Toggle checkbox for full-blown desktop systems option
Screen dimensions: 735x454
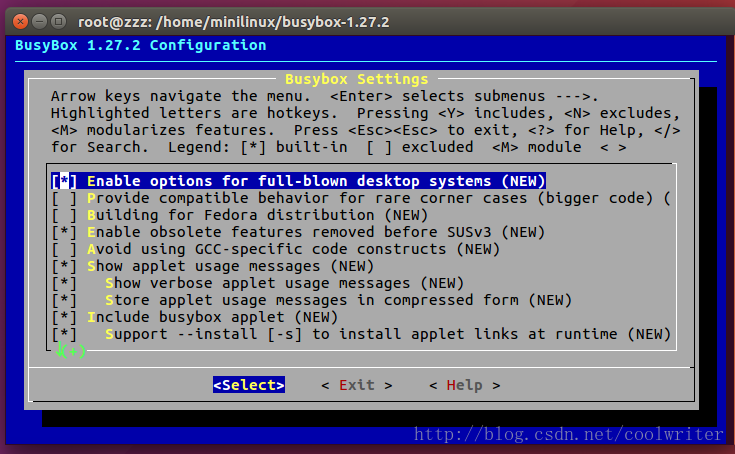coord(64,181)
